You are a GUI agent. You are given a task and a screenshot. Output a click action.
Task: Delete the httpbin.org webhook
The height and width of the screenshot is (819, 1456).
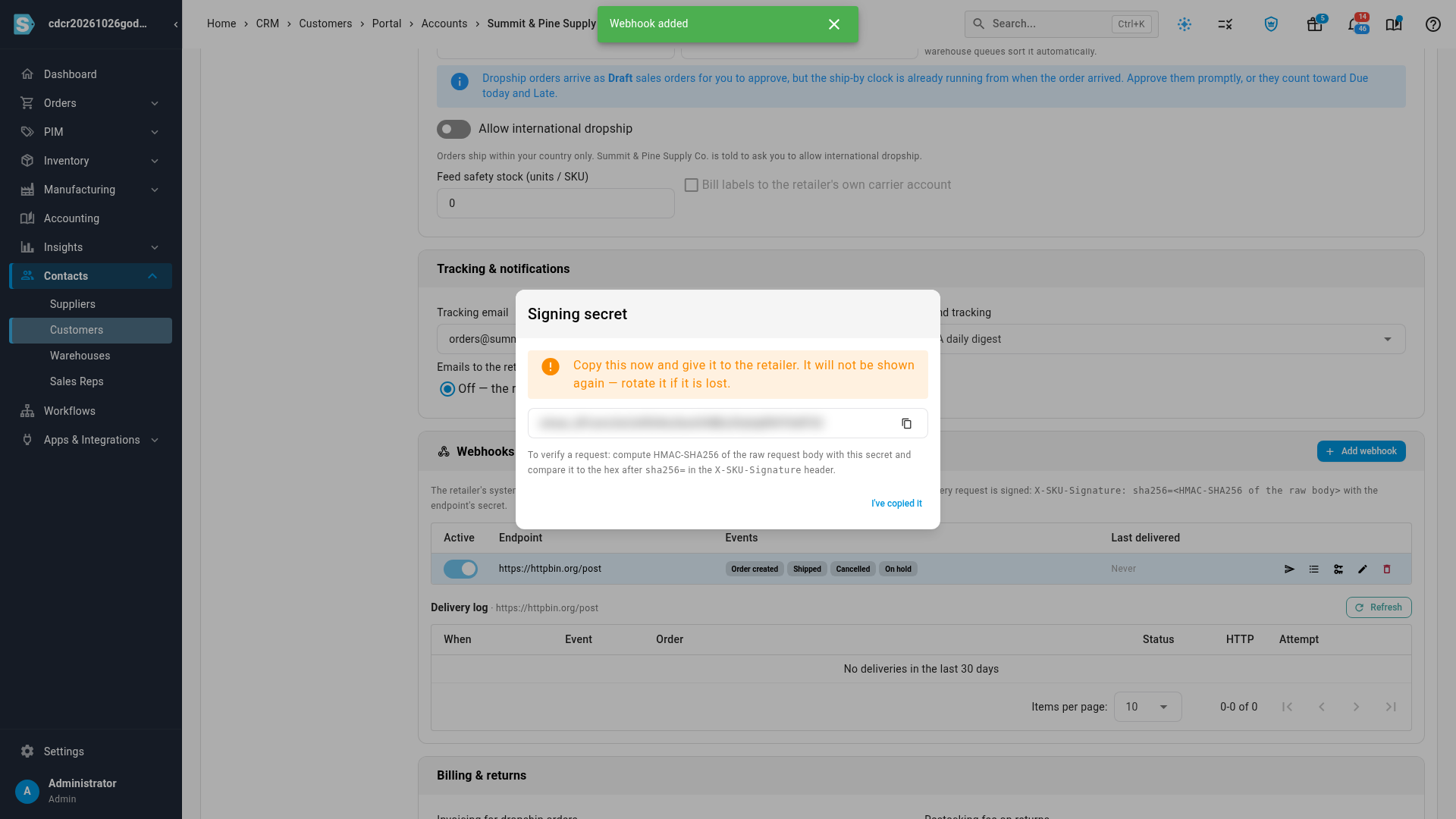[1387, 569]
